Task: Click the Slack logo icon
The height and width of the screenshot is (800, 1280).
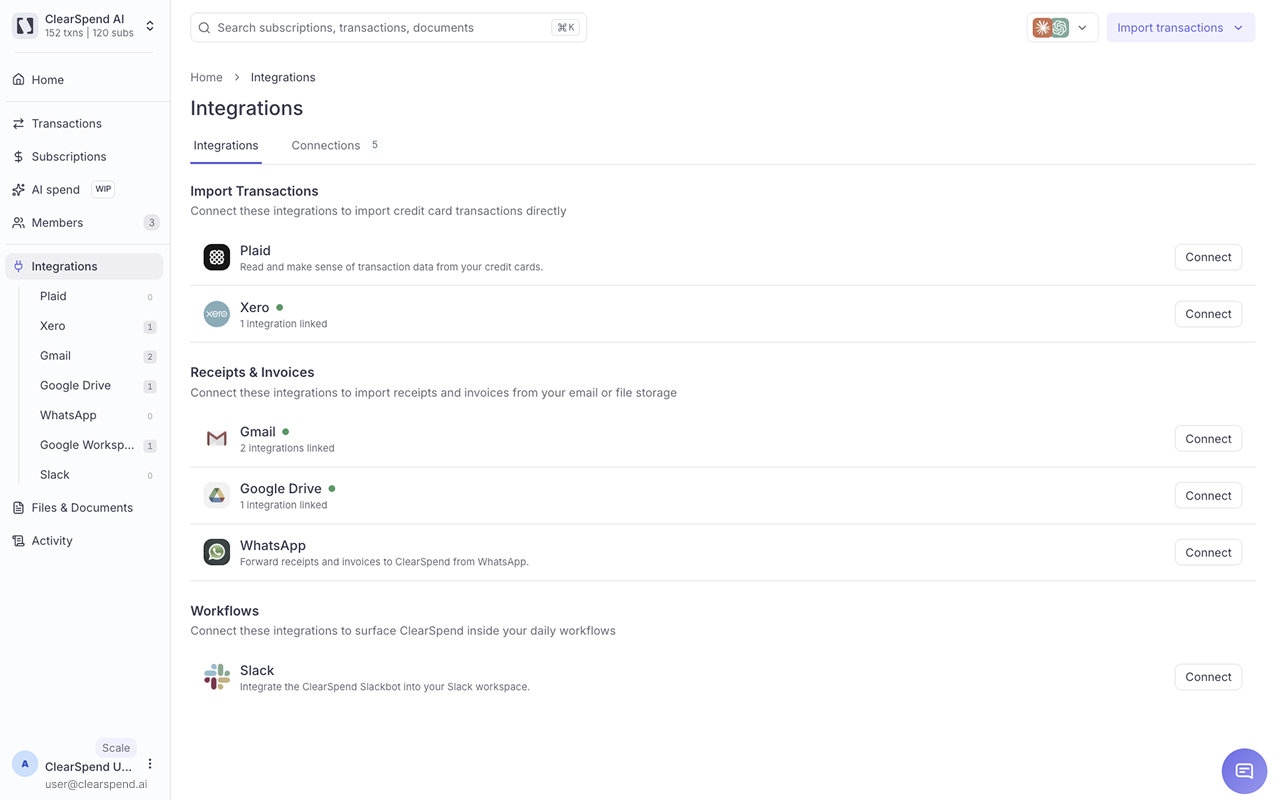Action: tap(217, 677)
